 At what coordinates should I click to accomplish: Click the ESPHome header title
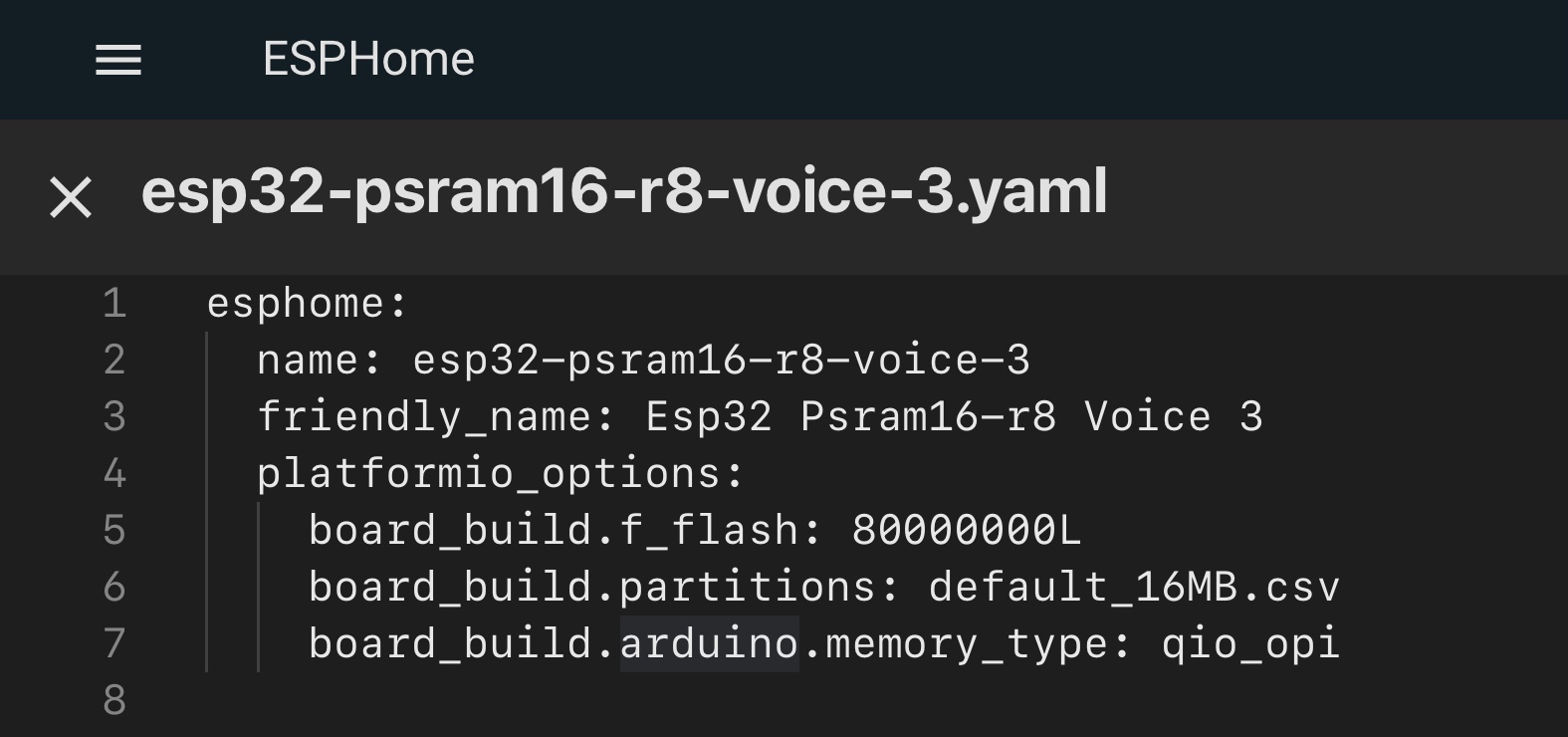pos(368,59)
